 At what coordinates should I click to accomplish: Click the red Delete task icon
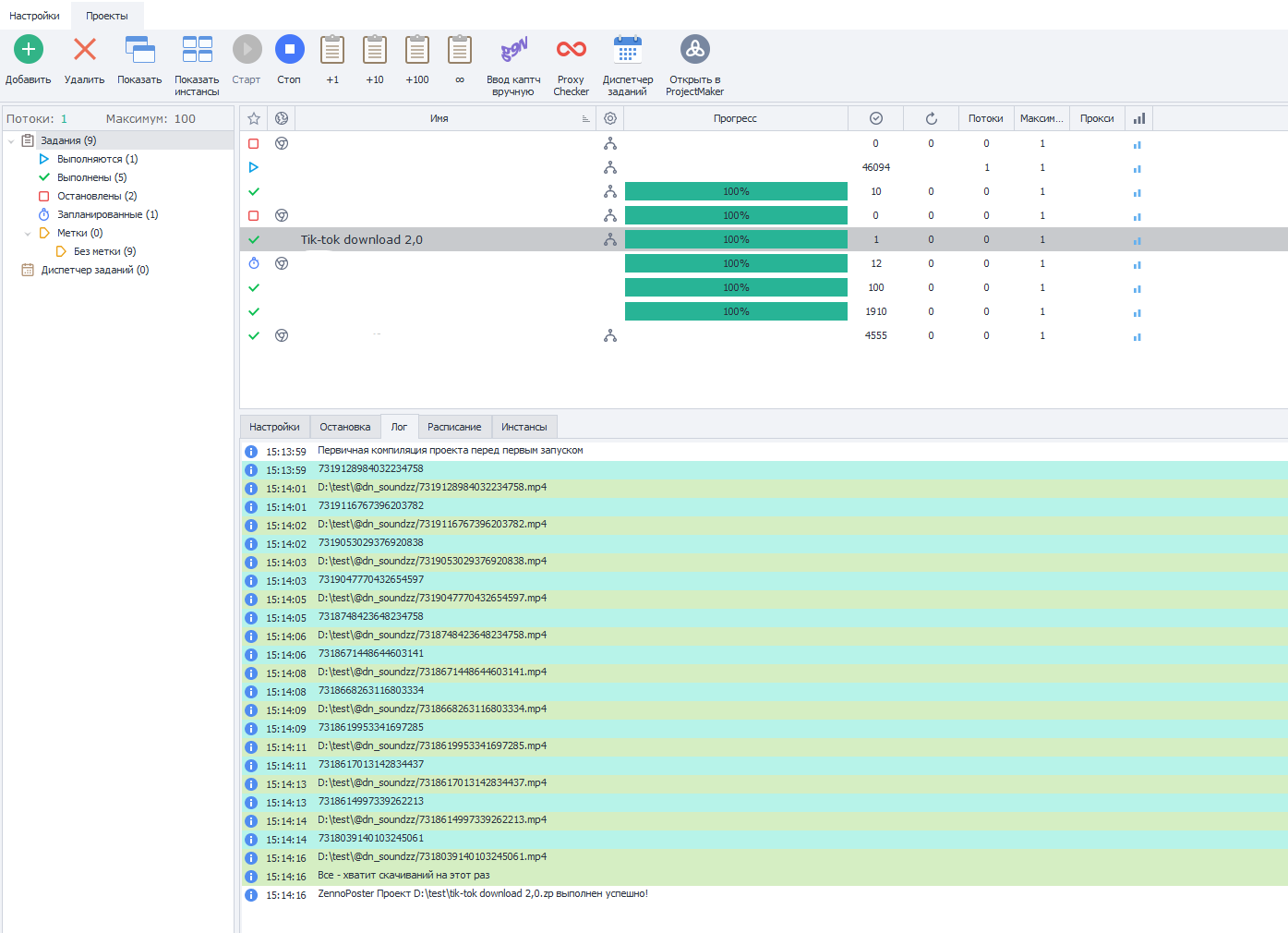pos(85,50)
